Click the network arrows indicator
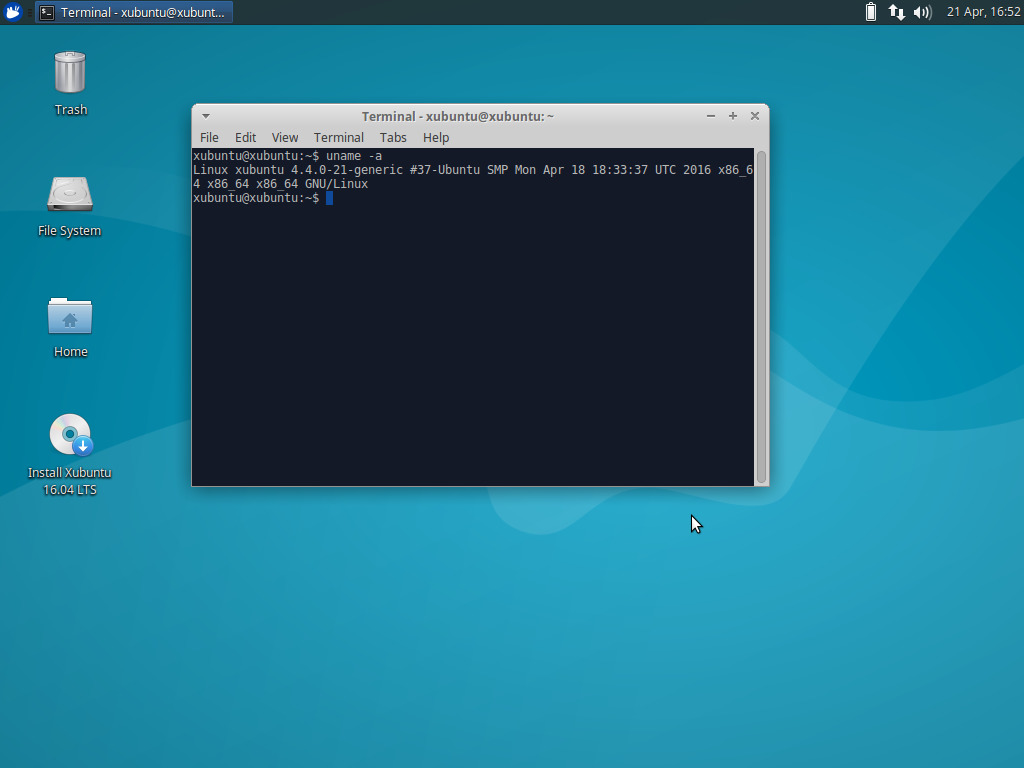This screenshot has width=1024, height=768. 895,12
